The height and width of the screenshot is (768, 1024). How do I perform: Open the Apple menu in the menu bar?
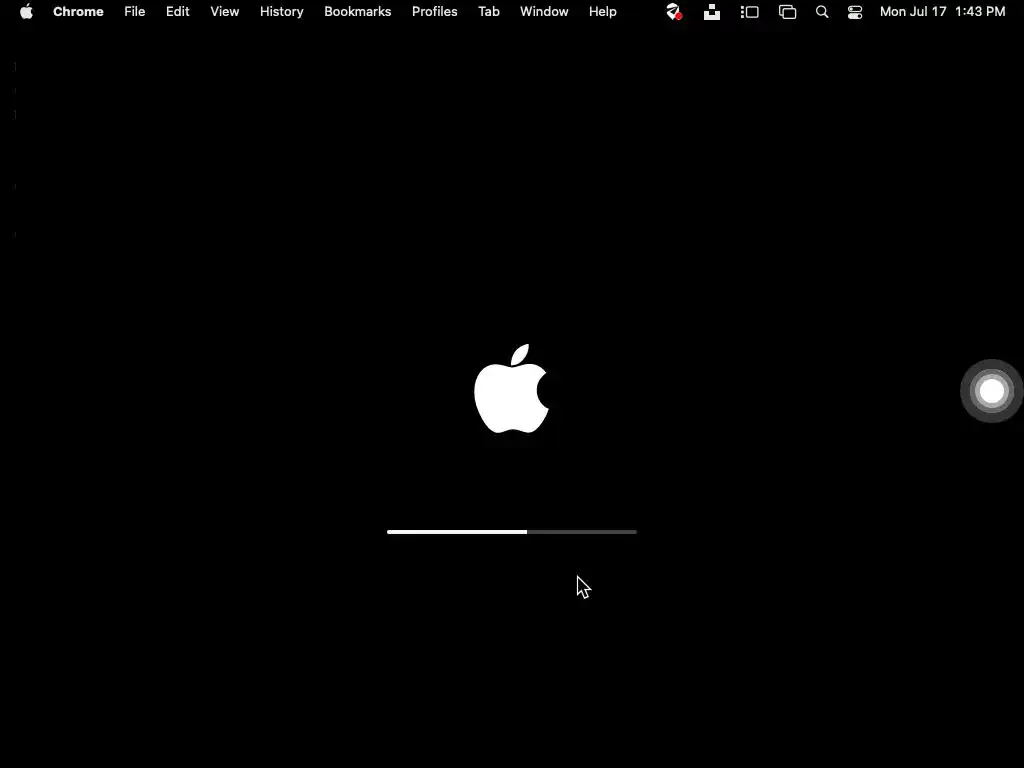click(x=26, y=12)
